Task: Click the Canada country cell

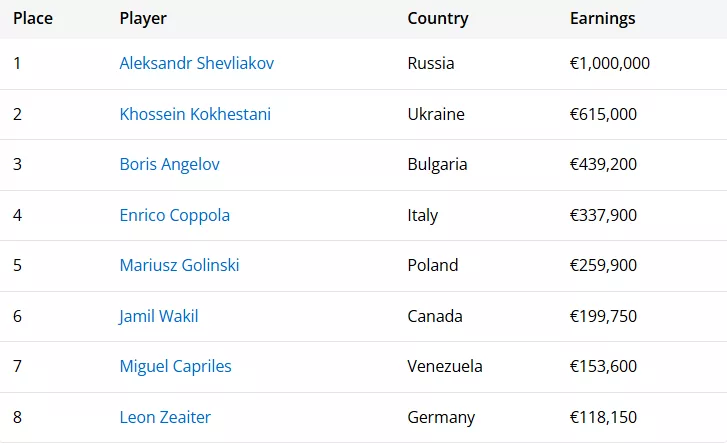Action: pos(435,316)
